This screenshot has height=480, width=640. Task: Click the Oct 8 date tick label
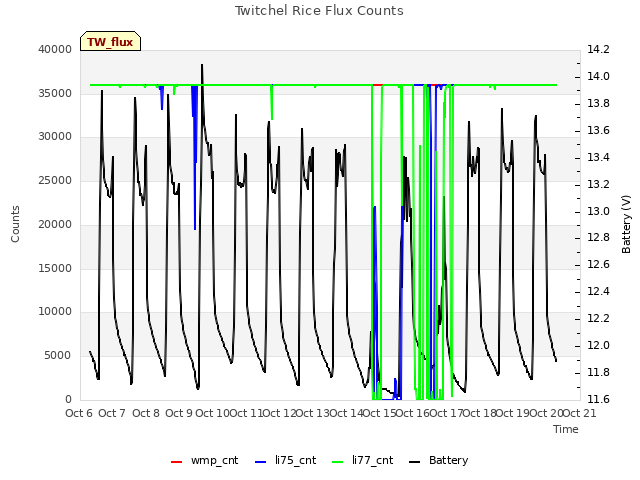coord(146,413)
